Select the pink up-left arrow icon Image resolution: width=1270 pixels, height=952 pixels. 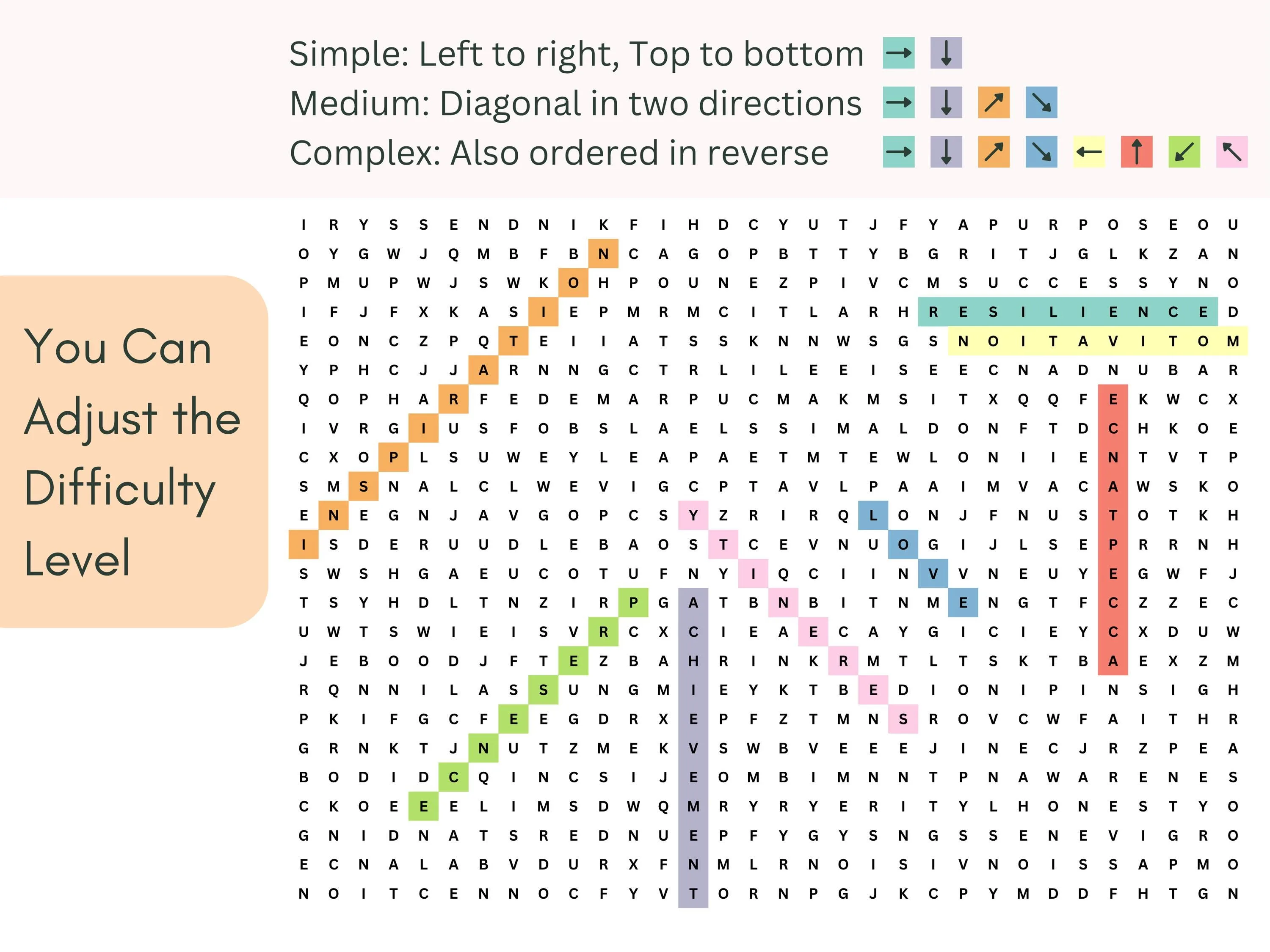coord(1232,152)
